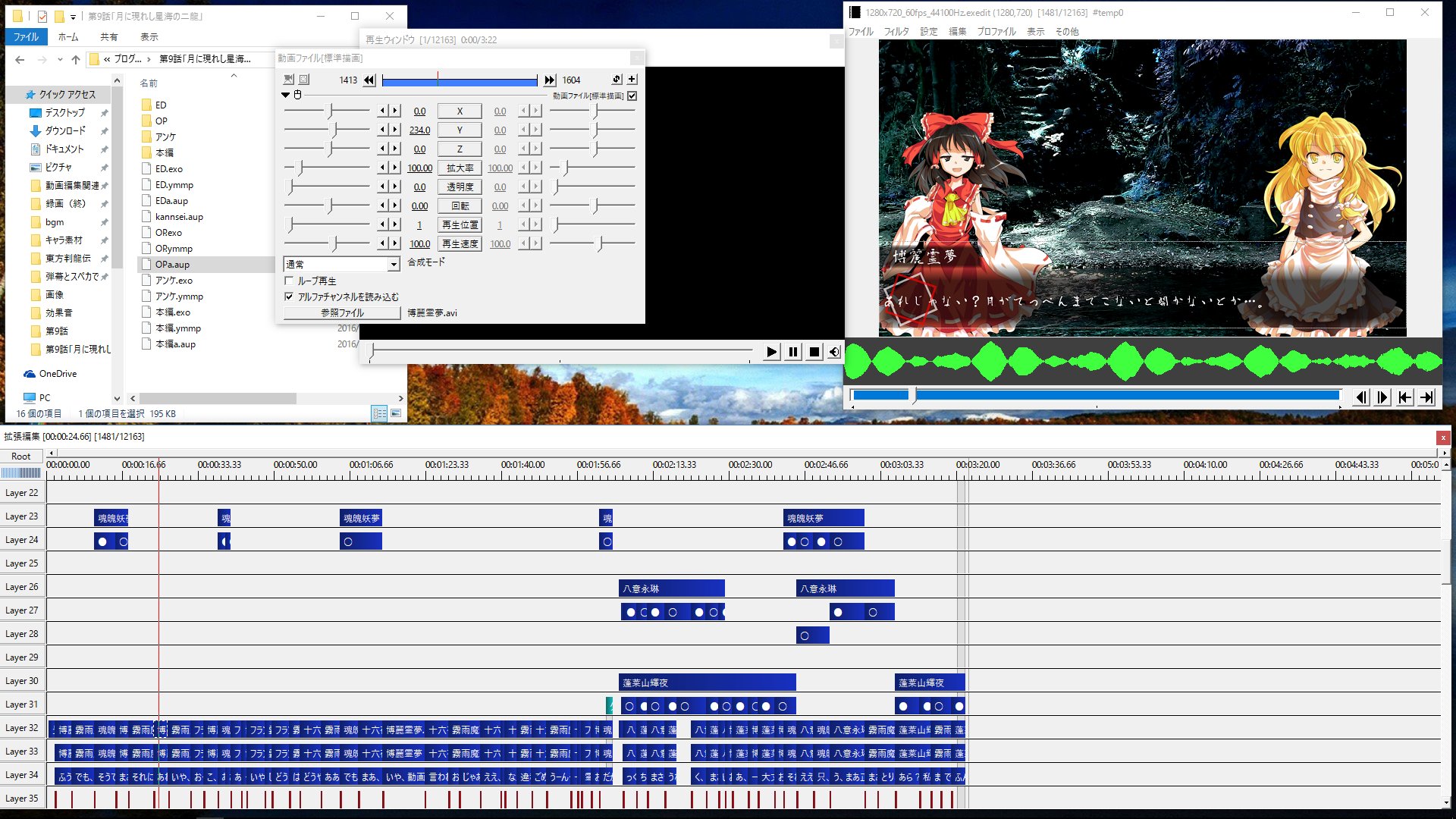Stop the playback window
This screenshot has width=1456, height=819.
tap(814, 352)
